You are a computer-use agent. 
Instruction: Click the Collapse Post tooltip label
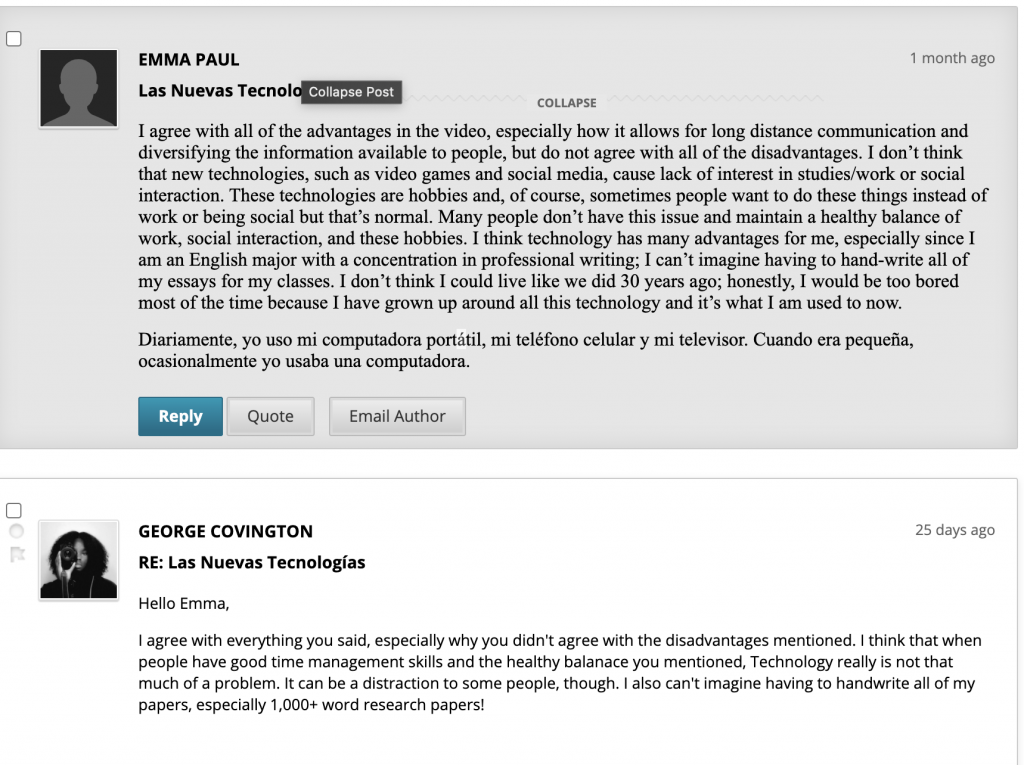351,92
